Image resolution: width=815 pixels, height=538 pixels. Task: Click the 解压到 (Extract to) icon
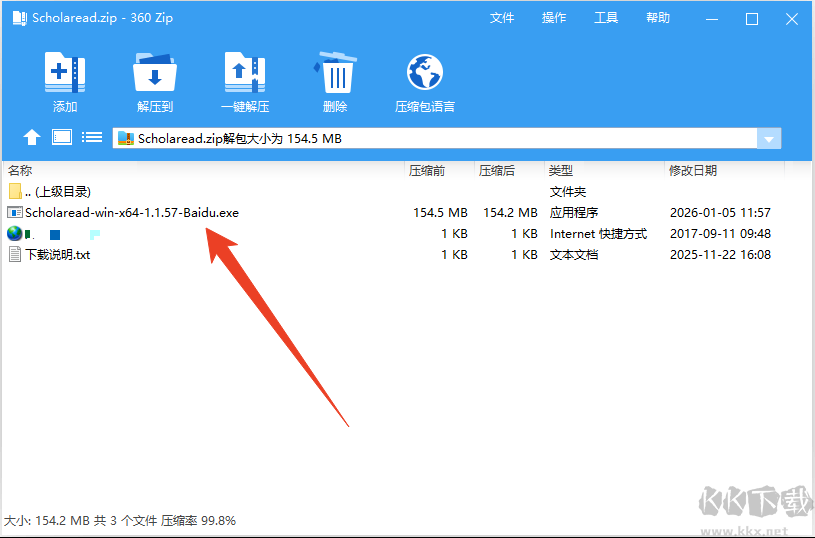pos(155,72)
